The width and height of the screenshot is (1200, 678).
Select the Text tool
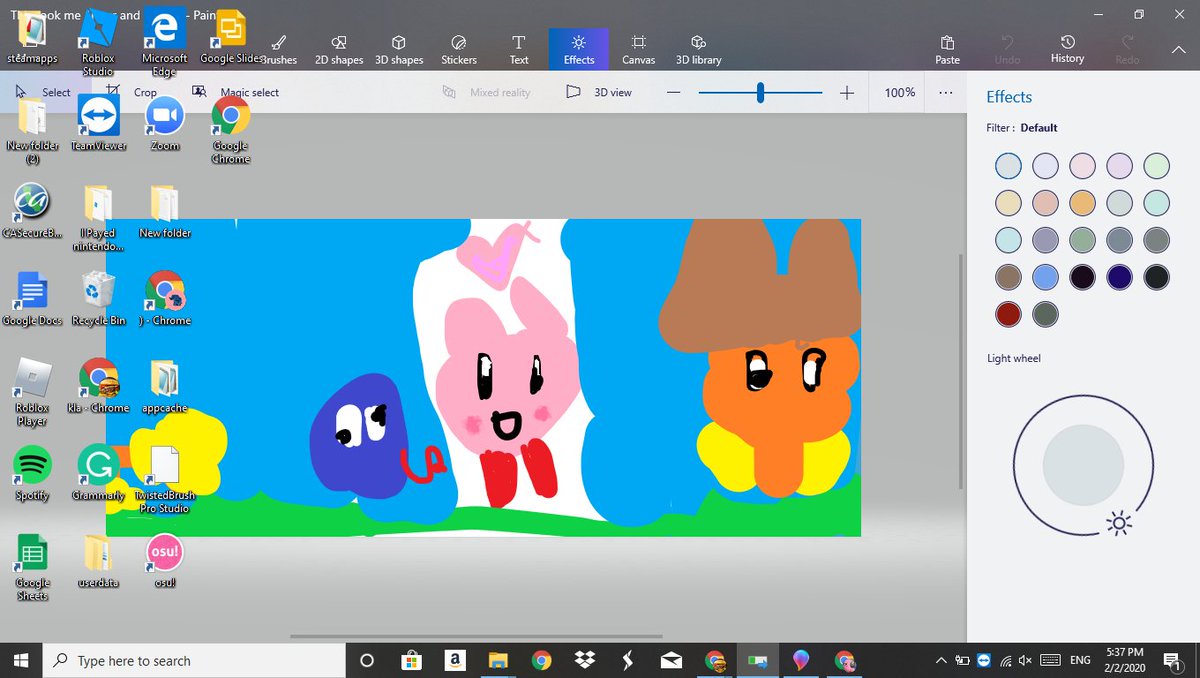(519, 49)
